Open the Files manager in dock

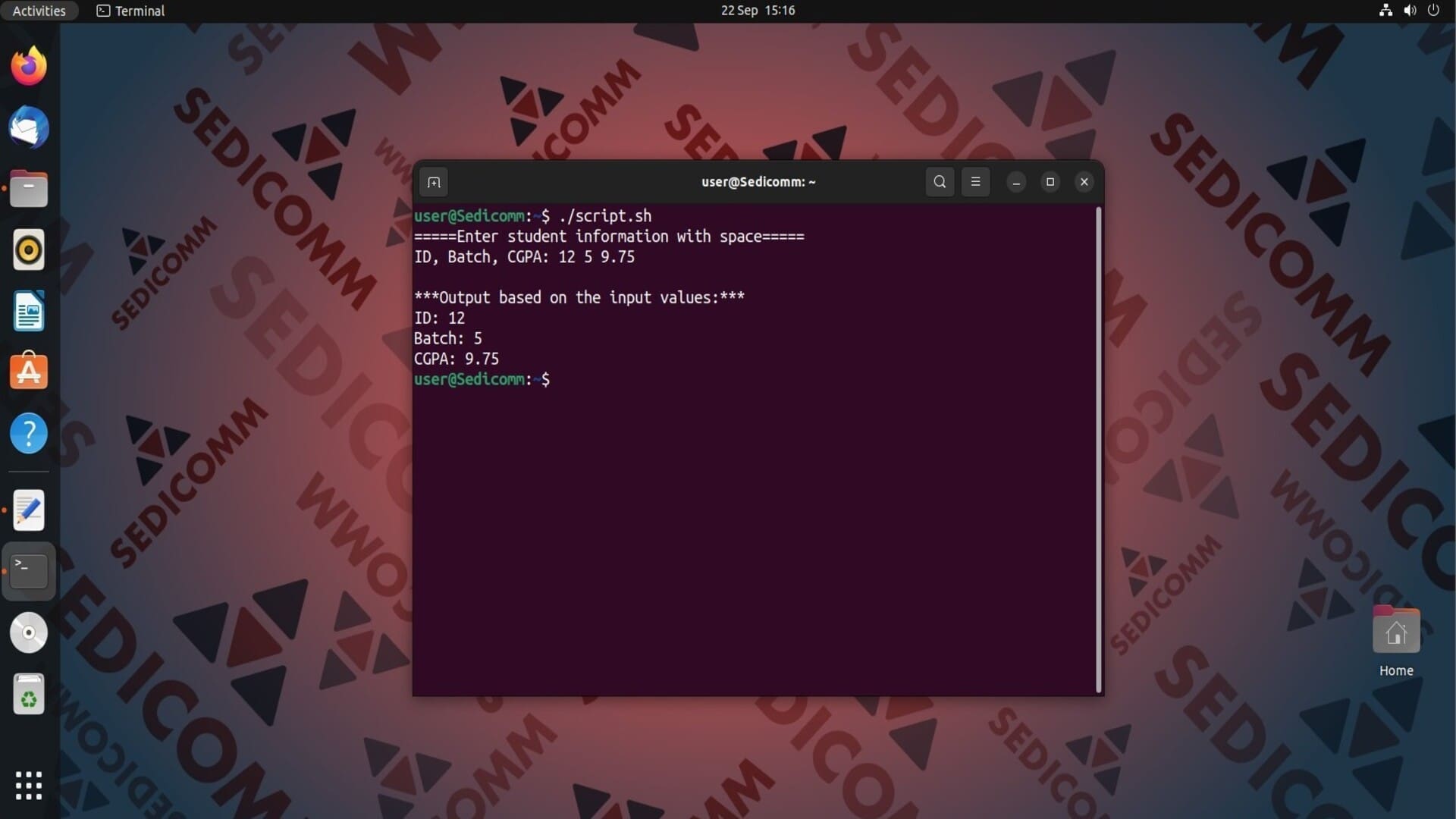pos(29,189)
